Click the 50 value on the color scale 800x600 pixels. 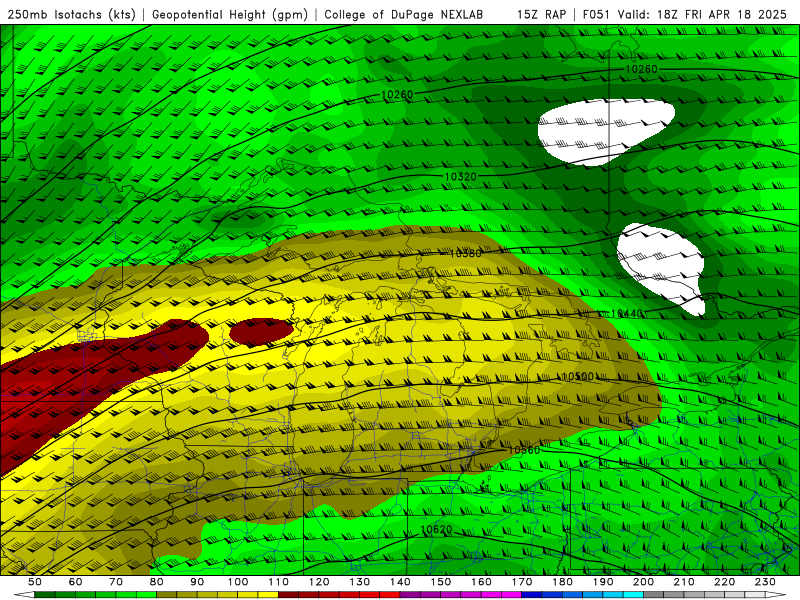click(x=34, y=582)
